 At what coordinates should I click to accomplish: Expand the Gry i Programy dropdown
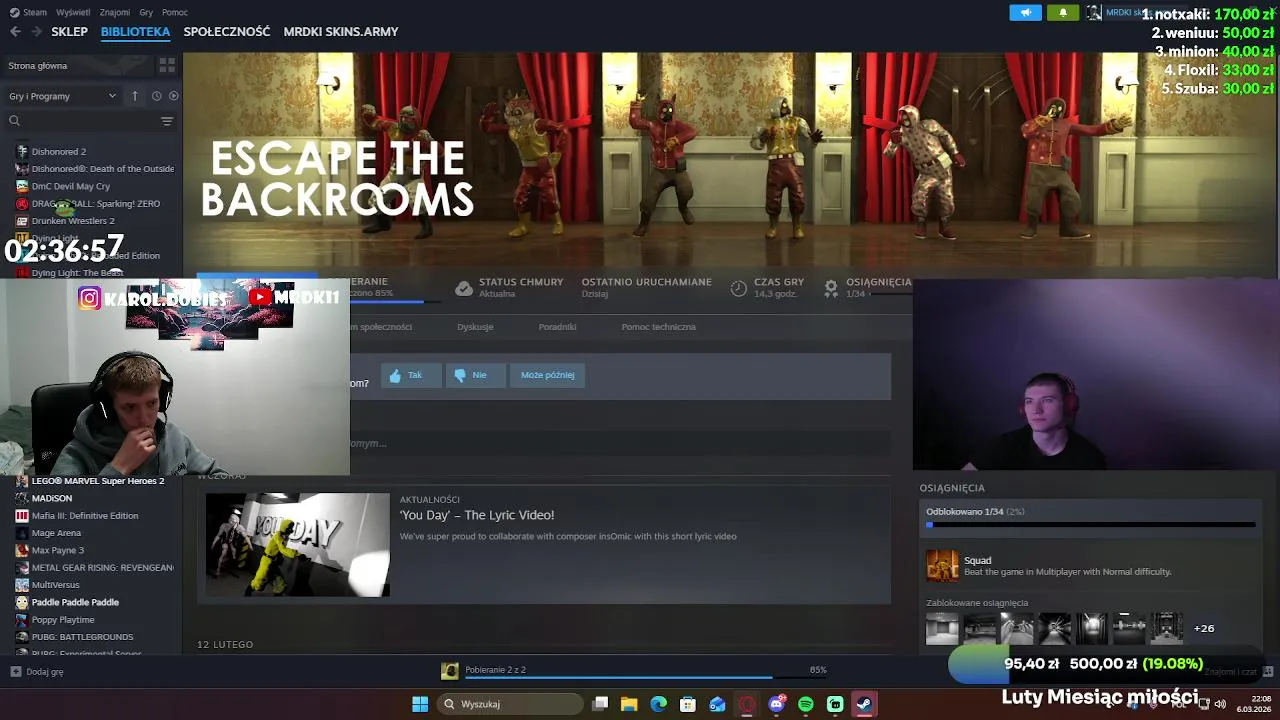pos(62,96)
